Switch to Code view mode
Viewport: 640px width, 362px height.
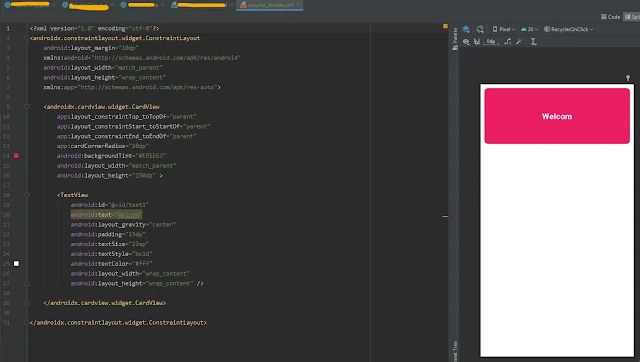[x=610, y=17]
